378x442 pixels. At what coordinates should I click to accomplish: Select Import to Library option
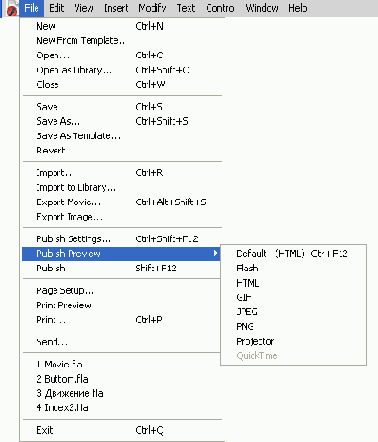pyautogui.click(x=122, y=187)
